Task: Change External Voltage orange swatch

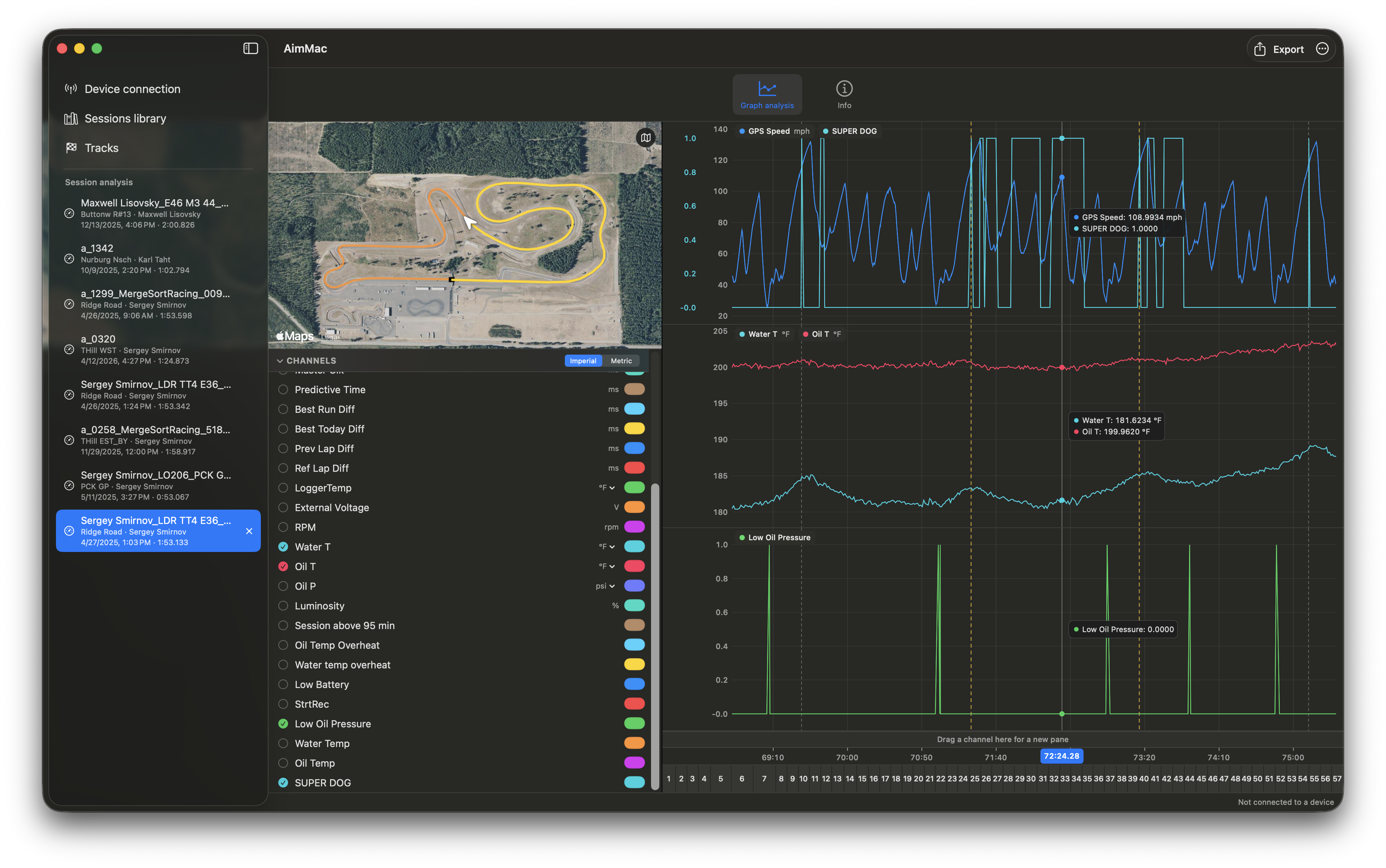Action: tap(634, 507)
